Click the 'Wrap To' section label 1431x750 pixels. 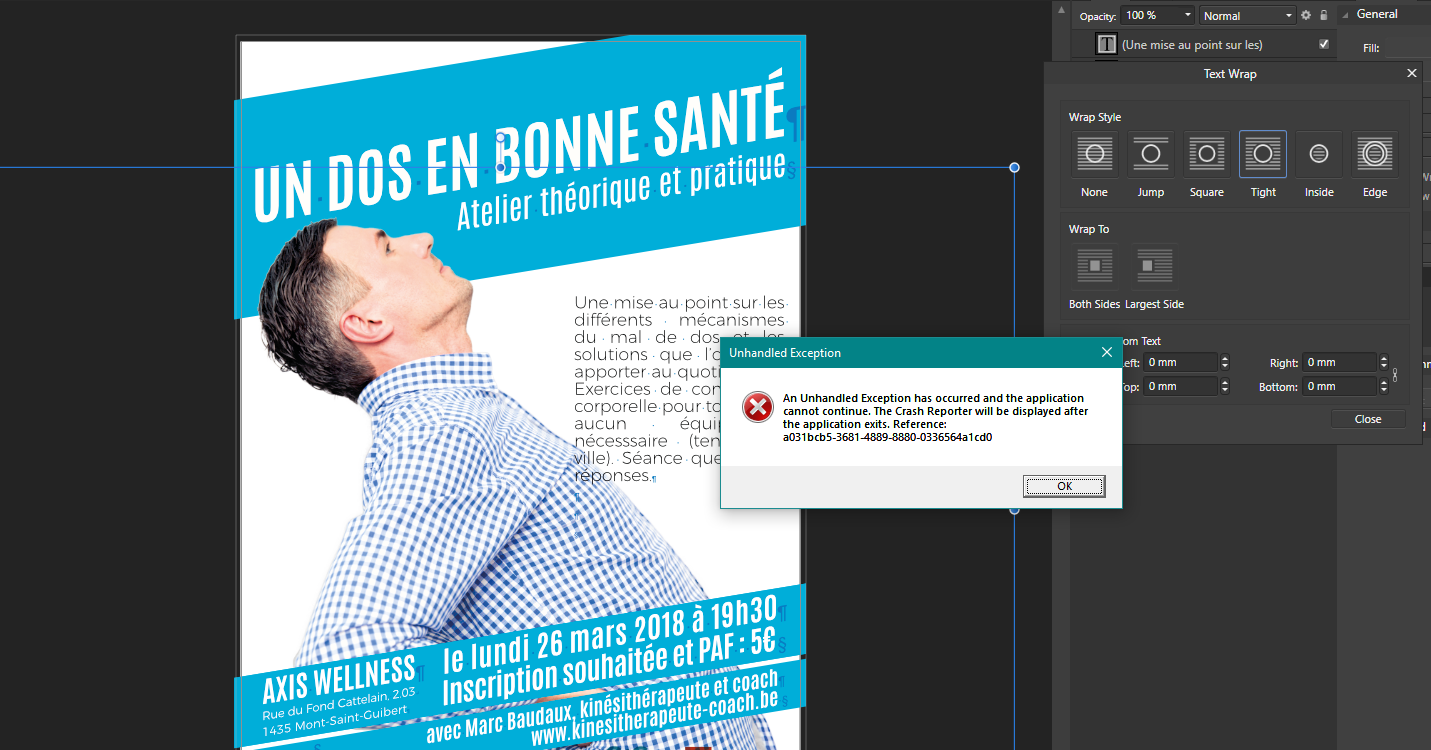(x=1089, y=229)
